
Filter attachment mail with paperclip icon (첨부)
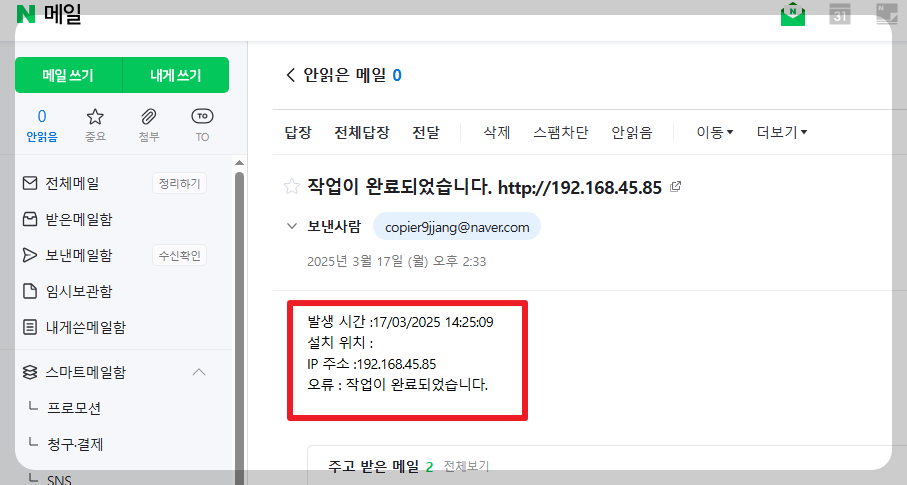pyautogui.click(x=149, y=125)
